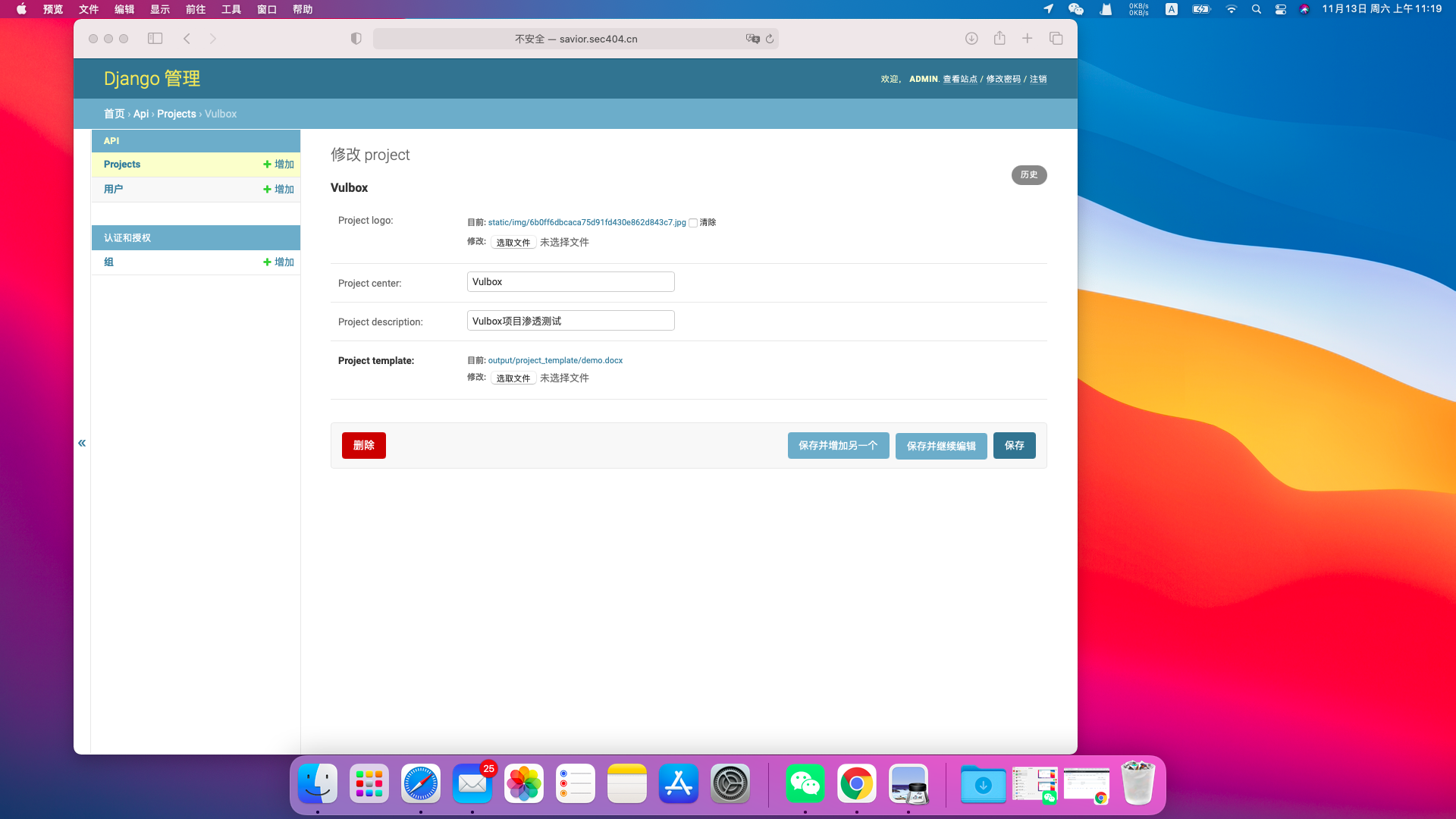Click the 历史 history button
The height and width of the screenshot is (819, 1456).
point(1028,175)
